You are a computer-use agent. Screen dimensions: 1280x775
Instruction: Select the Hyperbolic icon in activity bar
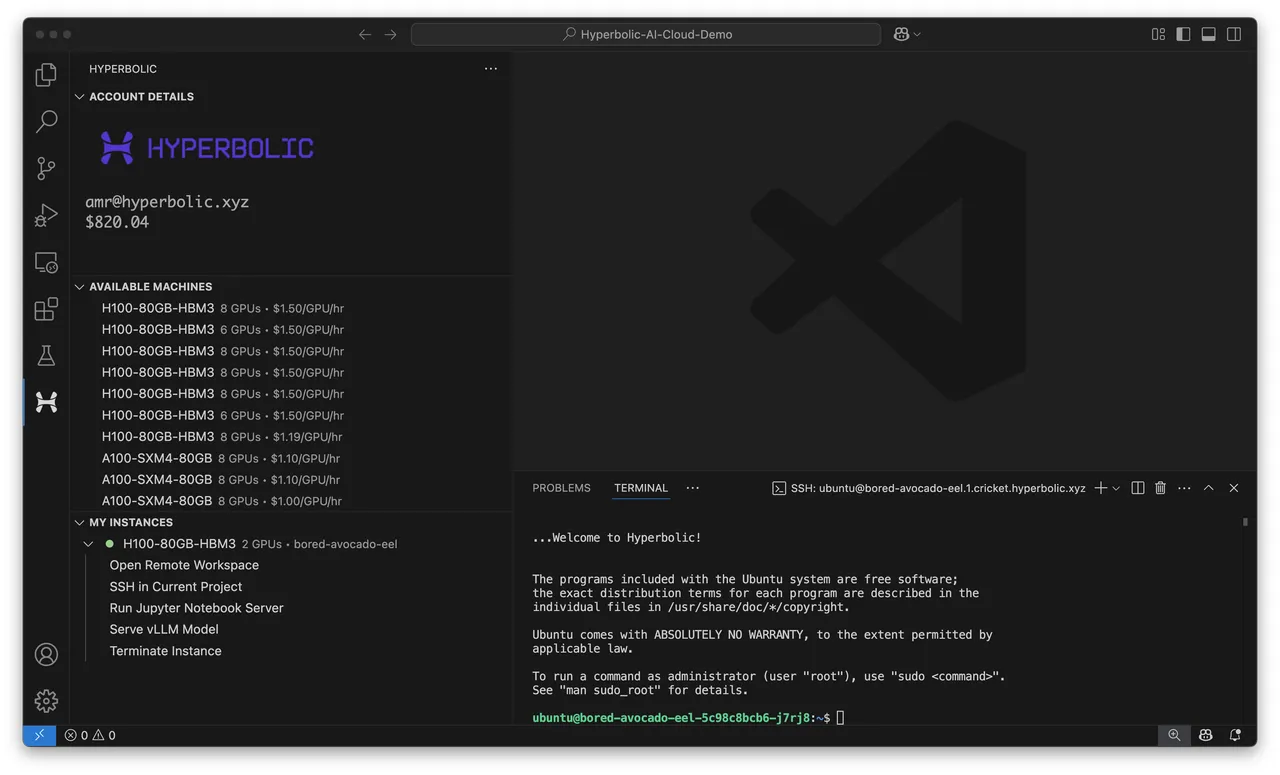point(46,402)
